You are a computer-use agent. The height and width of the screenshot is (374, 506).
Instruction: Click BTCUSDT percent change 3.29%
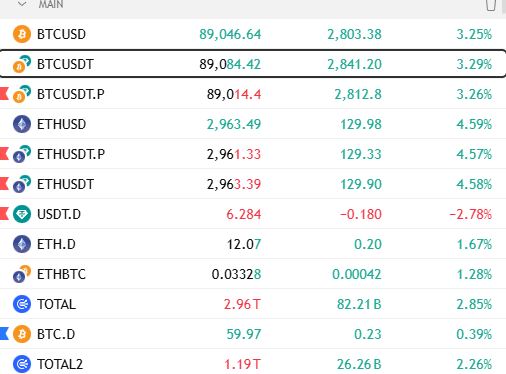tap(474, 64)
